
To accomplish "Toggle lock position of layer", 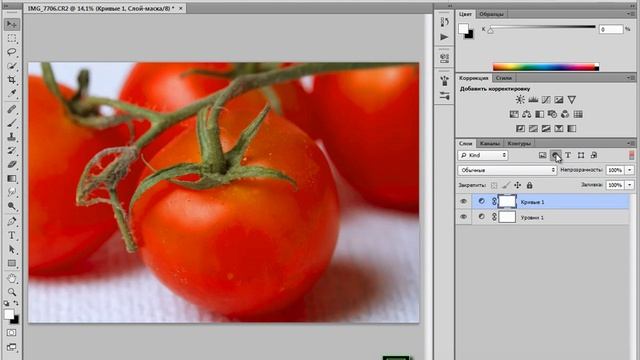I will pos(518,185).
